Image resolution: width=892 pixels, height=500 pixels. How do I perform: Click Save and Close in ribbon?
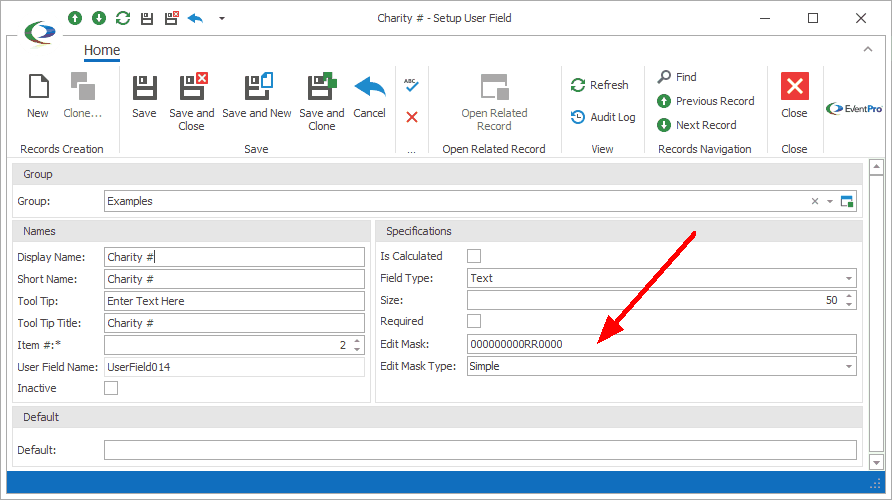tap(192, 102)
